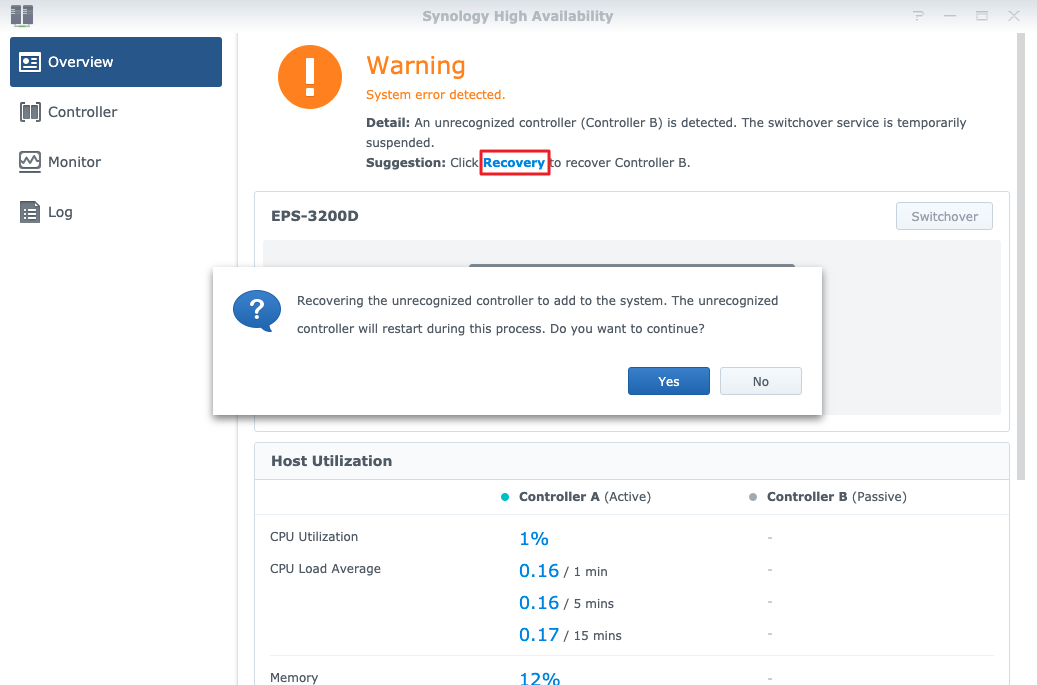Click the 1% CPU utilization value
The image size is (1037, 685).
coord(534,539)
